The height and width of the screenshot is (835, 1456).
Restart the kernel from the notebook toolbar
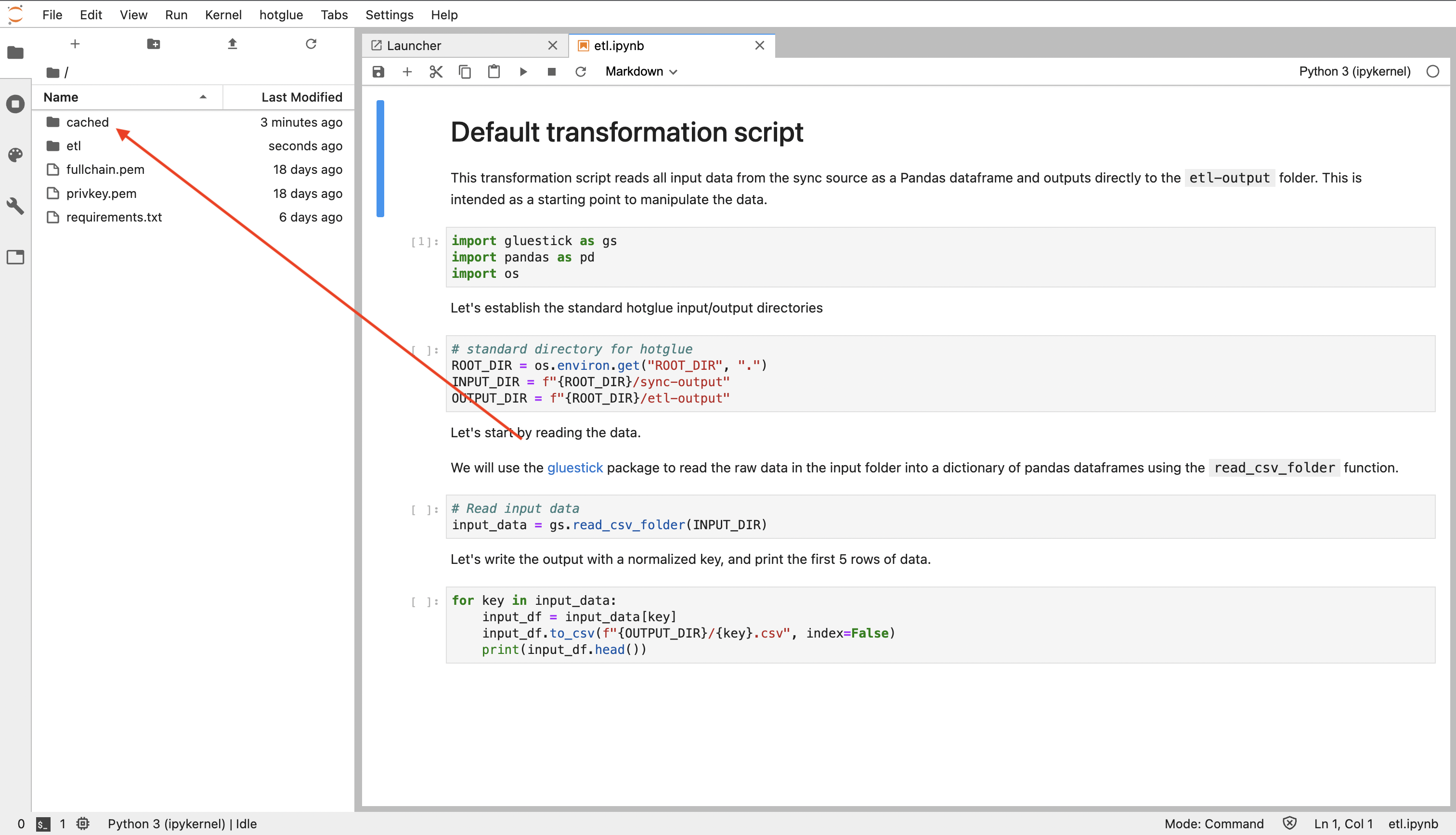click(581, 72)
